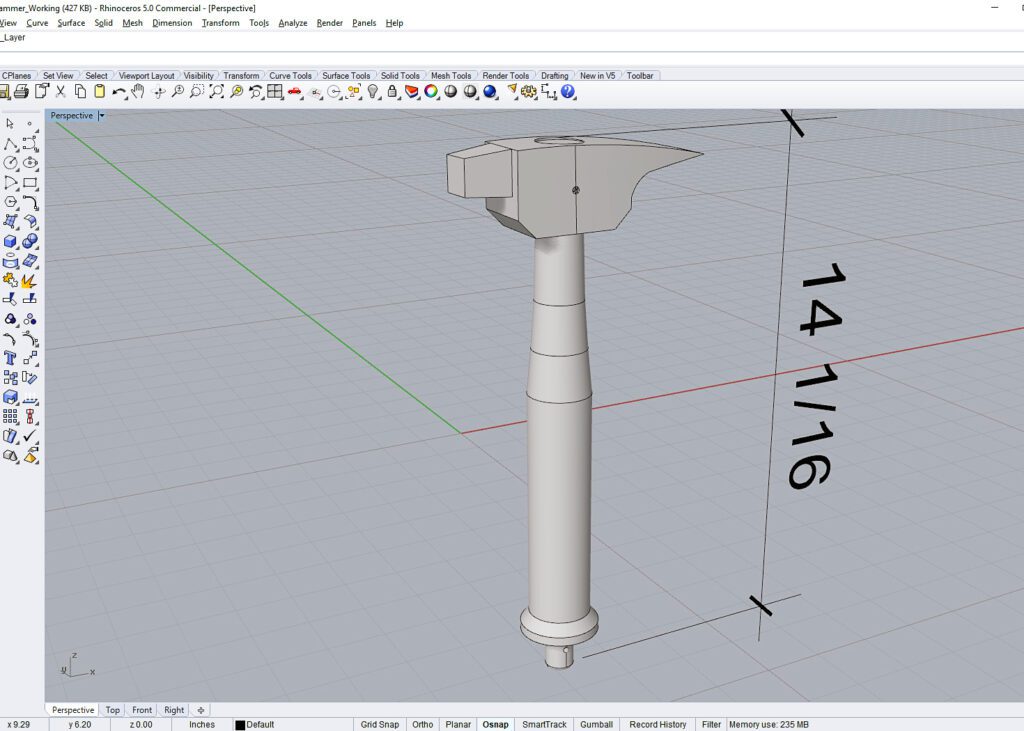Switch to the Mesh Tools toolbar tab
This screenshot has height=731, width=1024.
[x=451, y=76]
